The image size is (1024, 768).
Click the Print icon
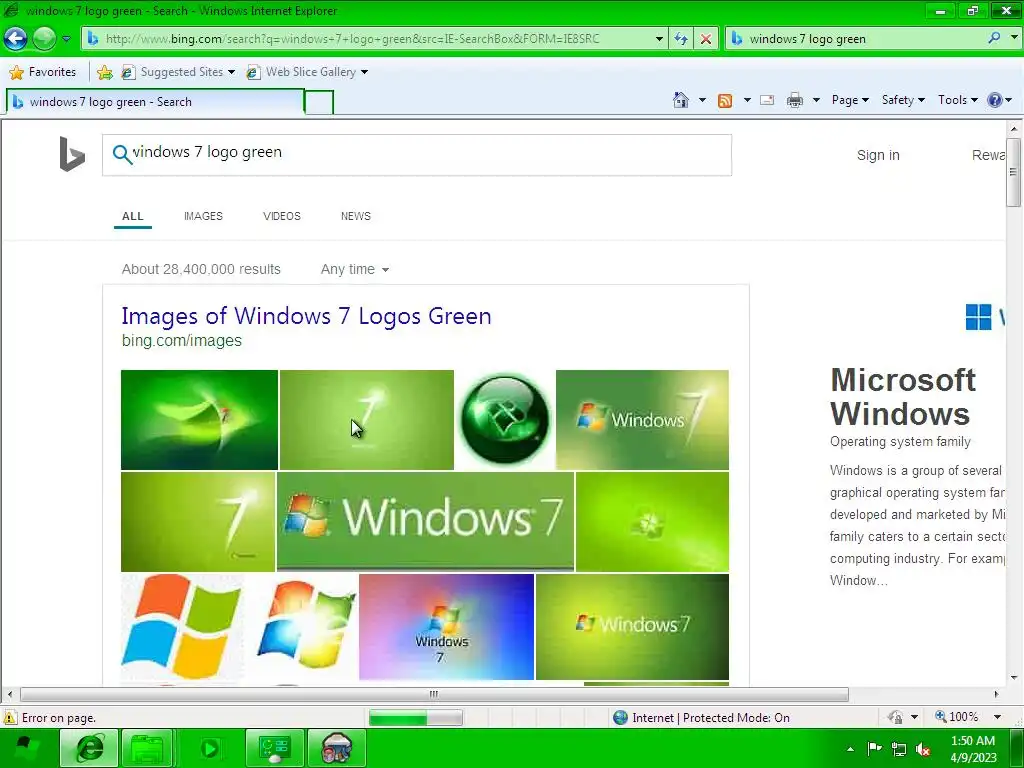coord(795,100)
